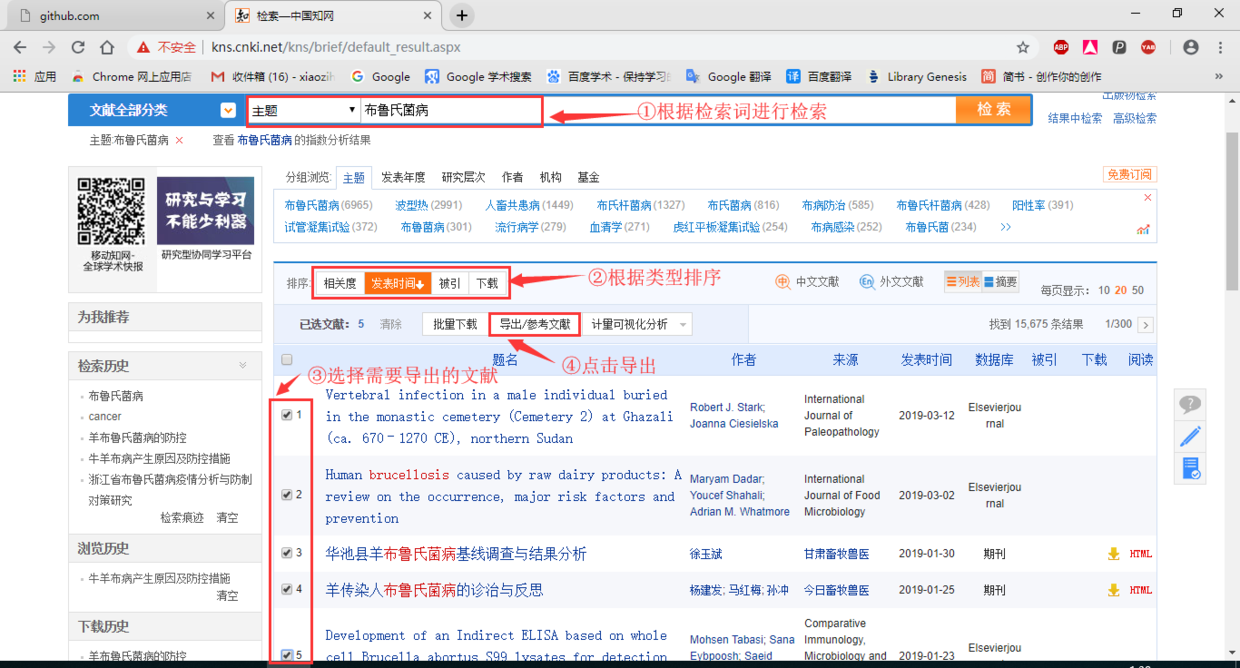Uncheck result row 2 checkbox
Screen dimensions: 1240x668
coord(287,495)
